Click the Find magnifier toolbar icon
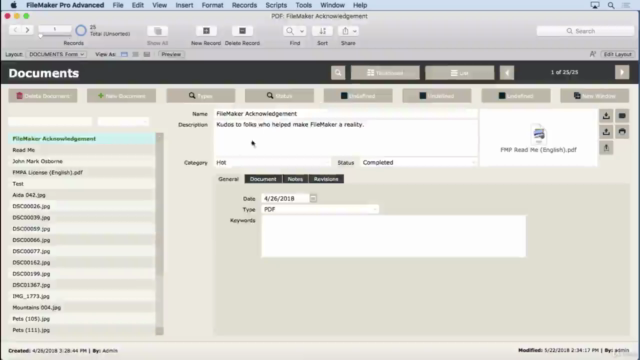This screenshot has width=640, height=360. click(290, 31)
